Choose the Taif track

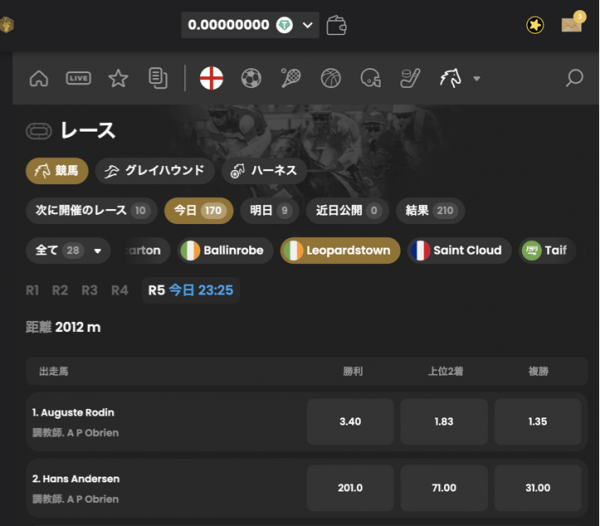coord(547,251)
